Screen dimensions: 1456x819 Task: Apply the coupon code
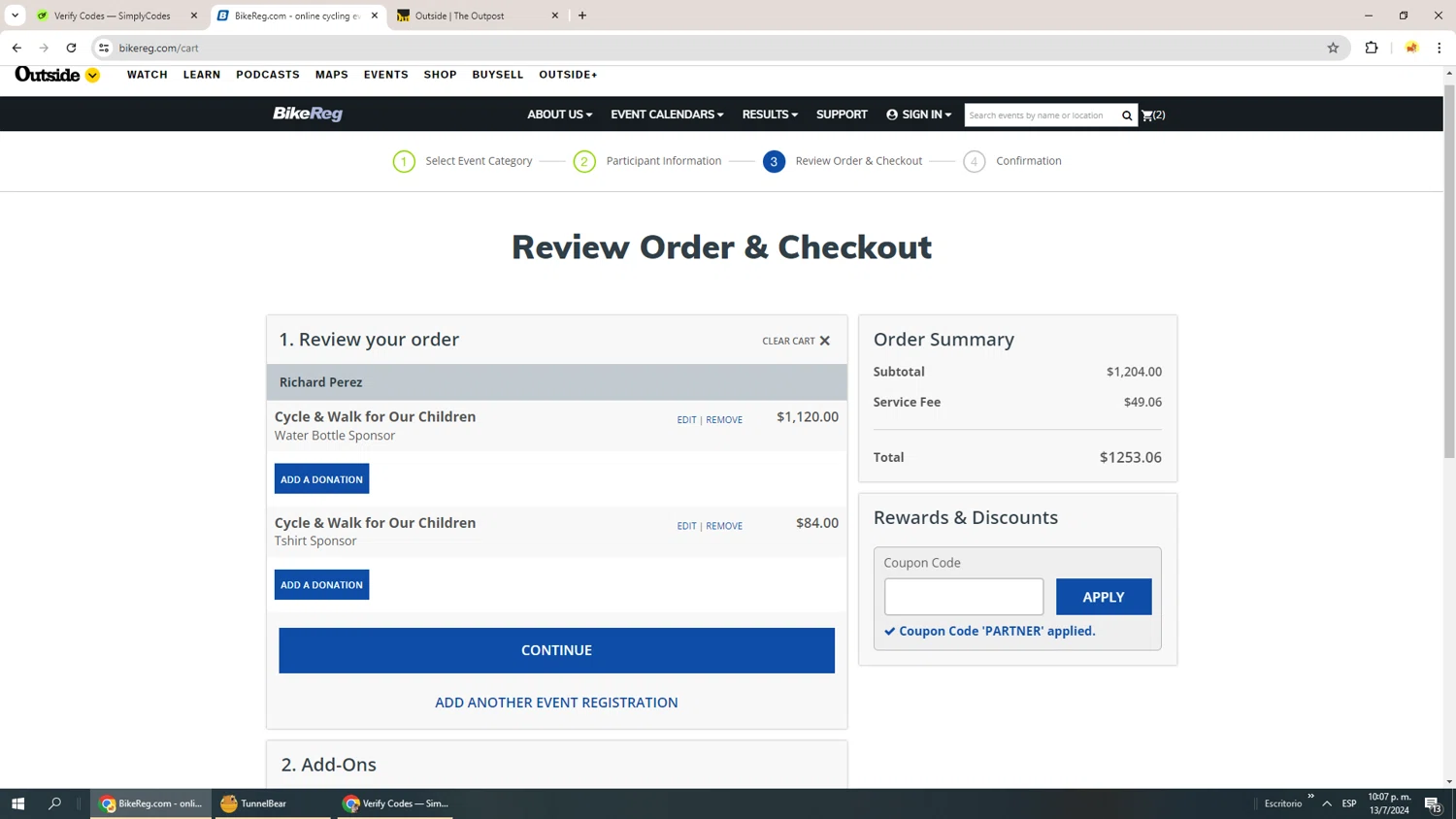(x=1104, y=597)
